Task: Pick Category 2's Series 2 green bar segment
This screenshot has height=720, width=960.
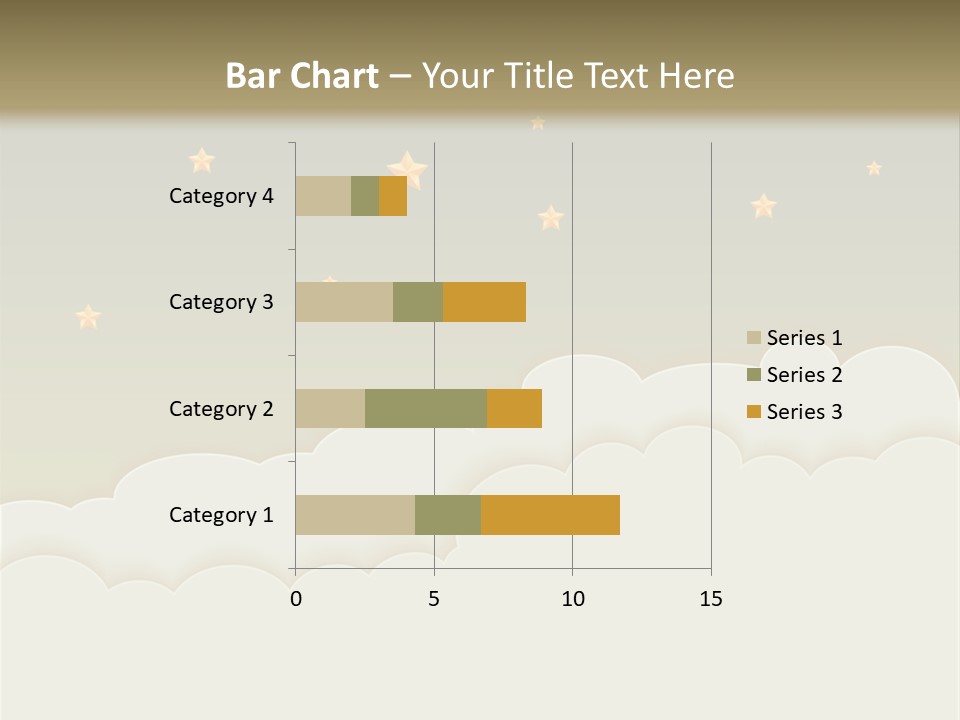Action: (426, 409)
